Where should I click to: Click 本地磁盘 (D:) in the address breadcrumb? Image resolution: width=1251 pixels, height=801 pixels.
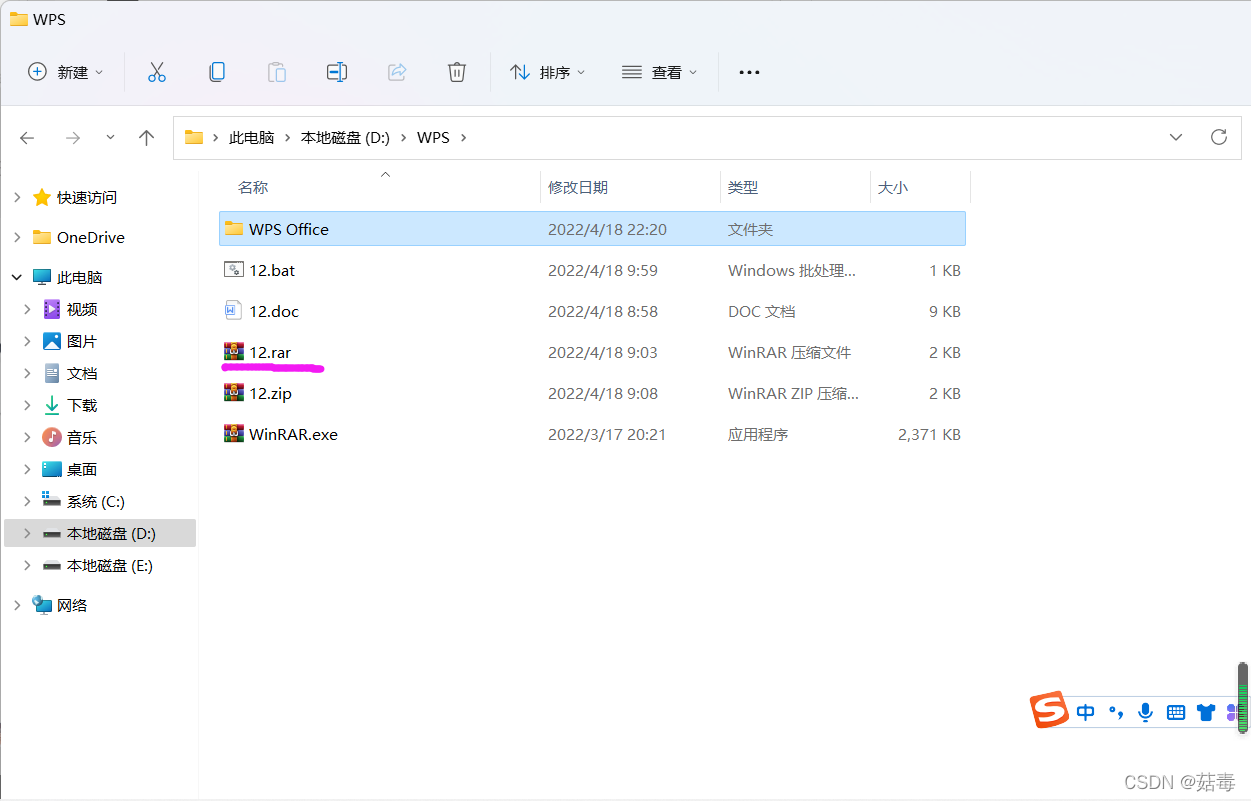(345, 137)
